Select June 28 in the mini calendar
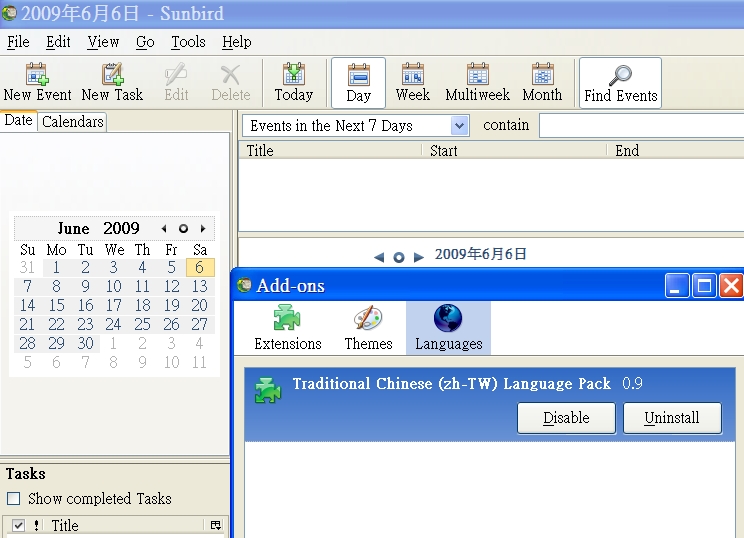This screenshot has height=538, width=744. pyautogui.click(x=27, y=343)
